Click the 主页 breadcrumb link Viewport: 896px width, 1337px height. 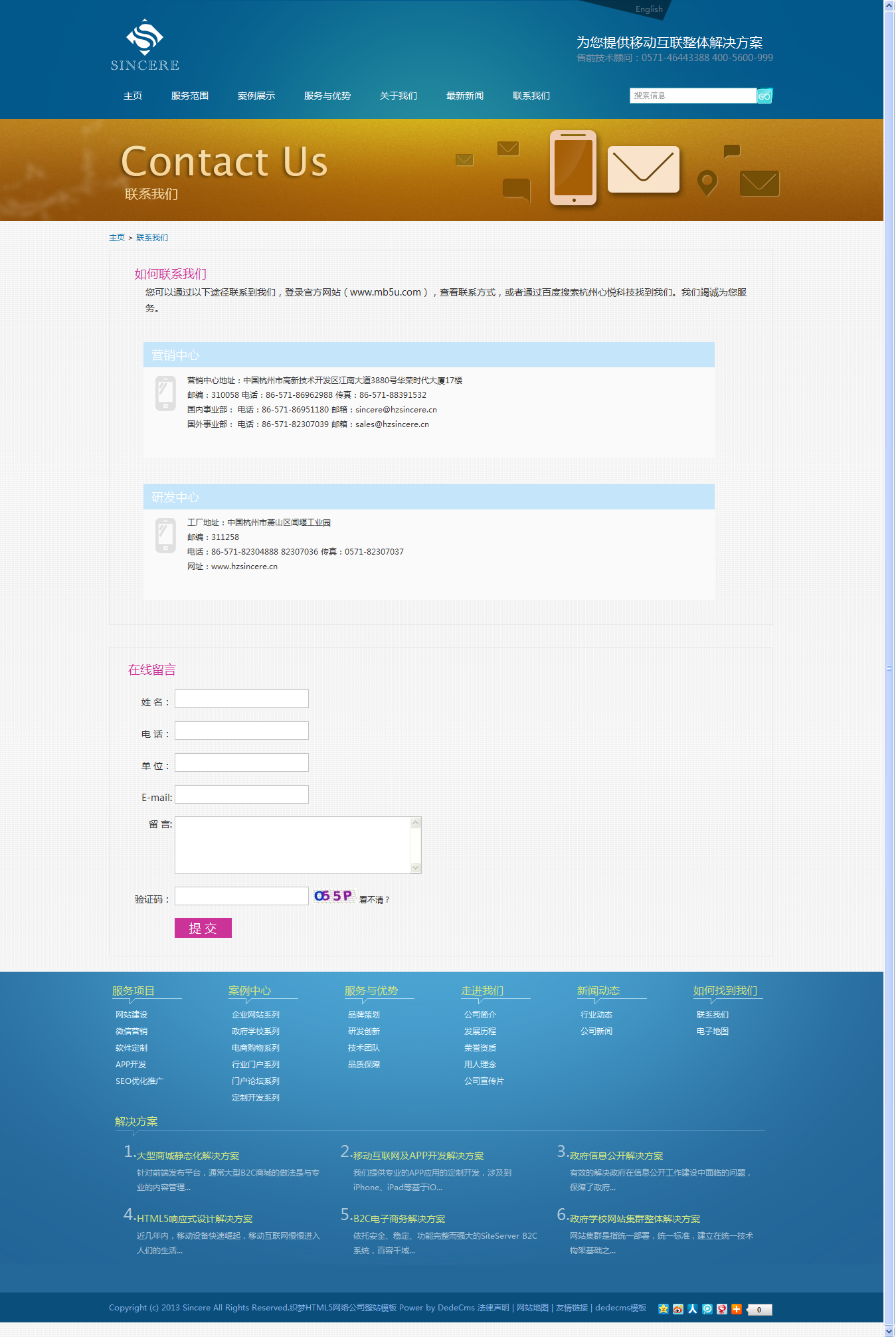(x=117, y=238)
